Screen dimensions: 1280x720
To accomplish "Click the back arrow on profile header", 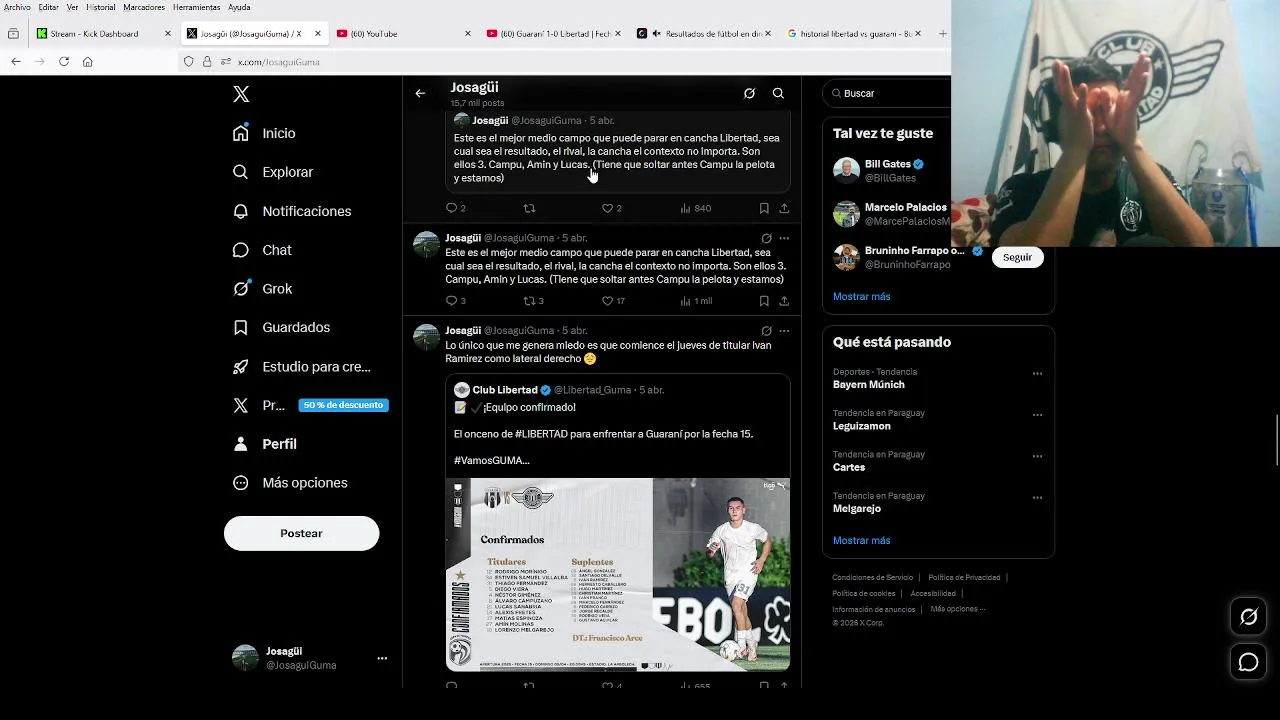I will click(x=420, y=93).
